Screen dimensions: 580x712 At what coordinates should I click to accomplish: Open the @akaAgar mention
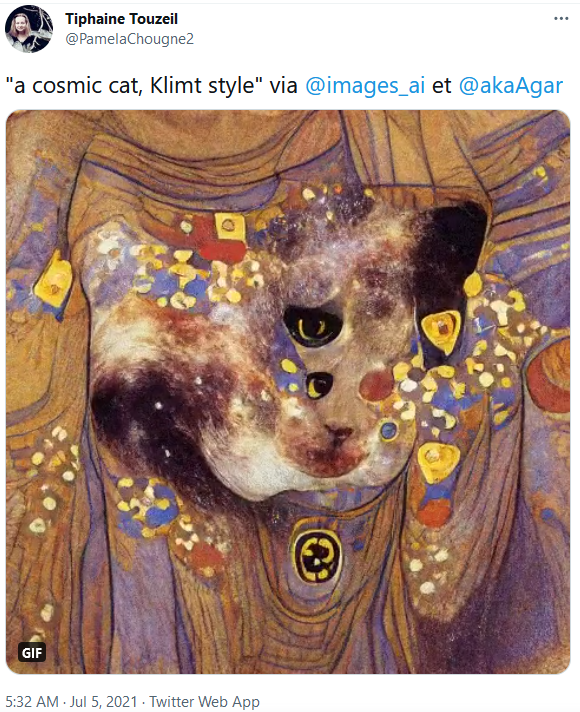click(511, 85)
